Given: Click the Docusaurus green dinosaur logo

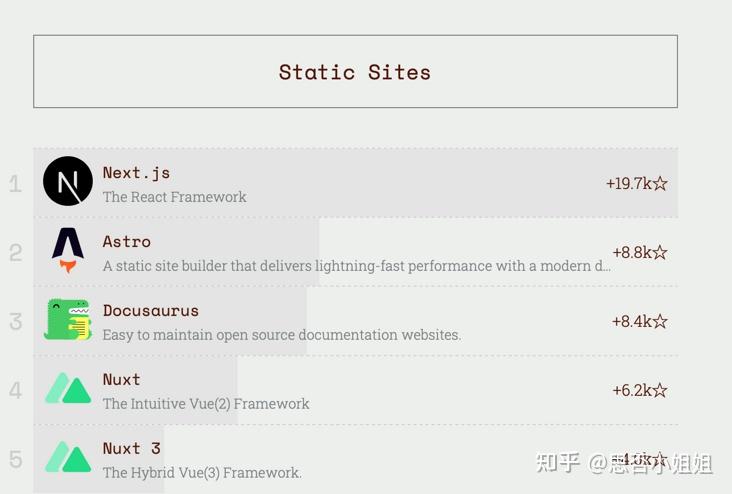Looking at the screenshot, I should (68, 320).
